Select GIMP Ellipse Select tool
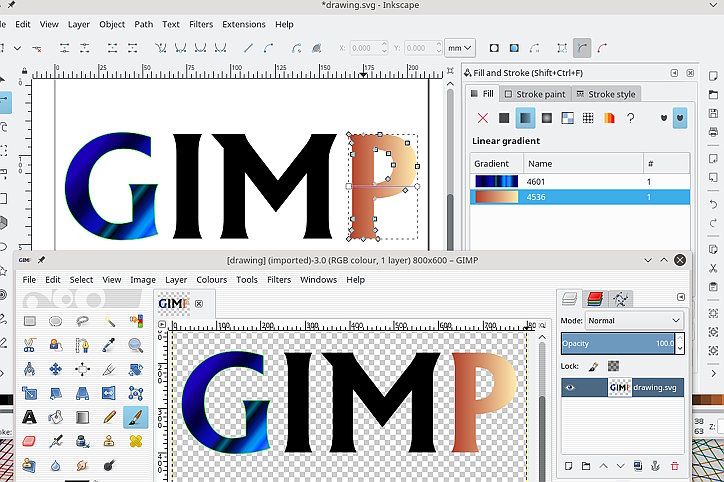724x482 pixels. 55,321
